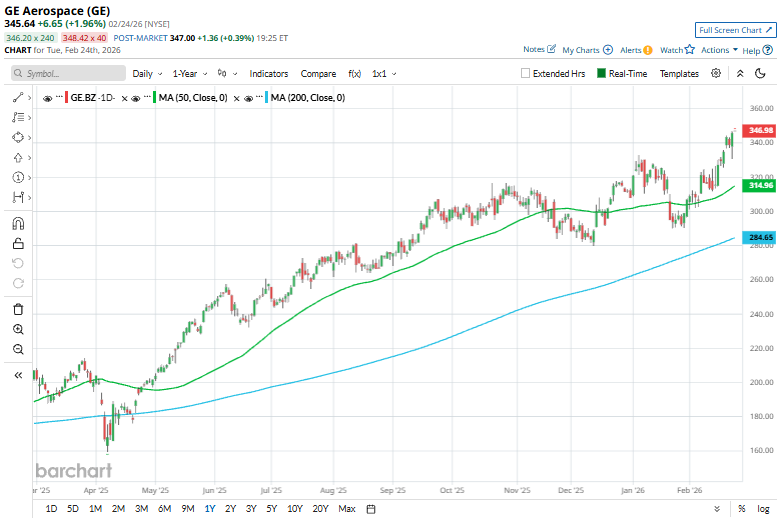Delete drawings with the trash icon
This screenshot has width=781, height=522.
(18, 309)
